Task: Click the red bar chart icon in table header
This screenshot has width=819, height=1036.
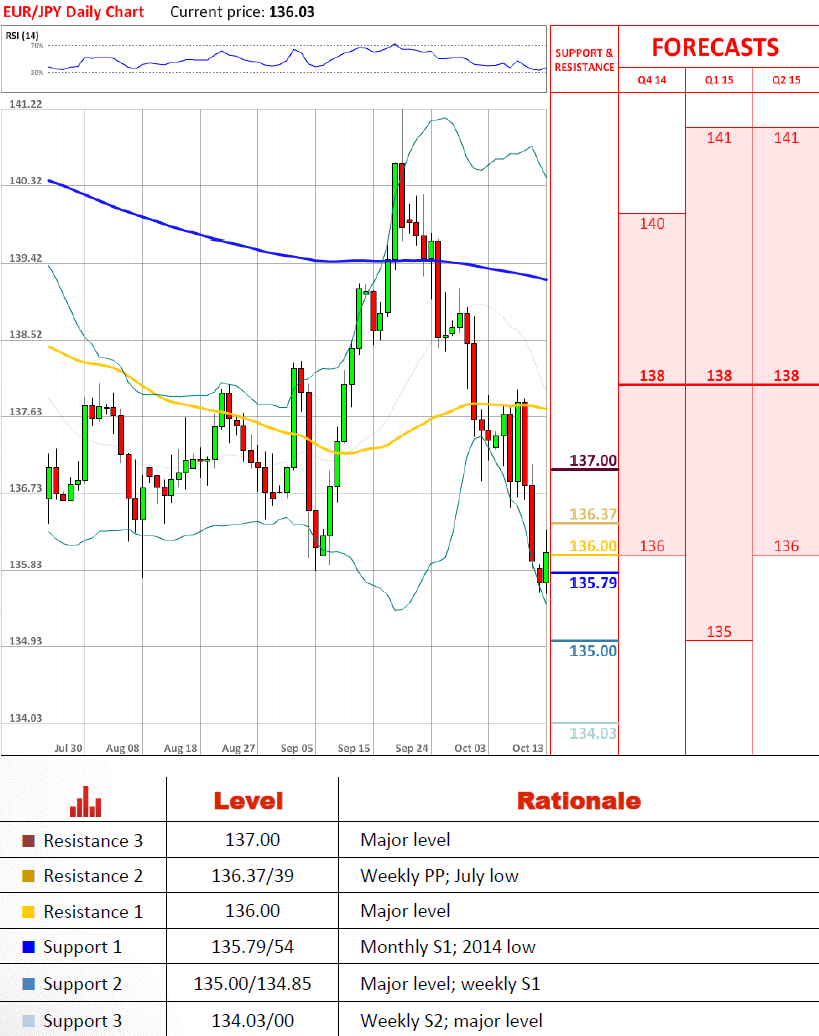Action: [x=86, y=801]
